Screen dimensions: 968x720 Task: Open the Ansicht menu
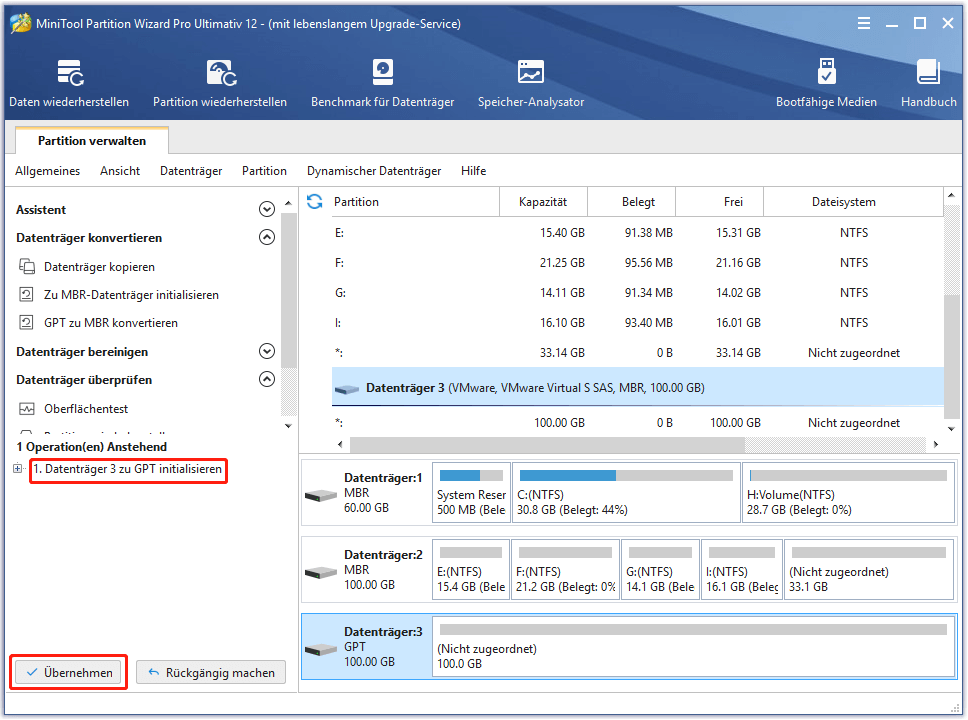coord(120,171)
